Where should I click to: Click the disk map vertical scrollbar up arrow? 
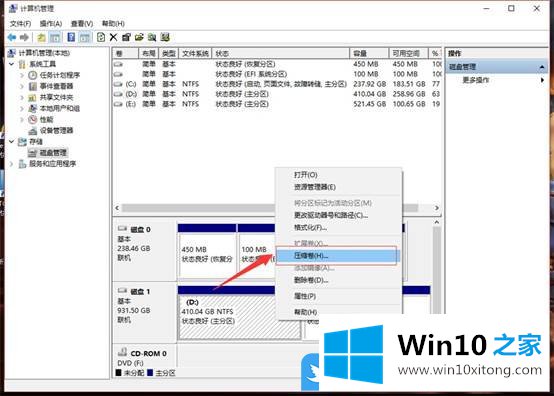click(437, 222)
